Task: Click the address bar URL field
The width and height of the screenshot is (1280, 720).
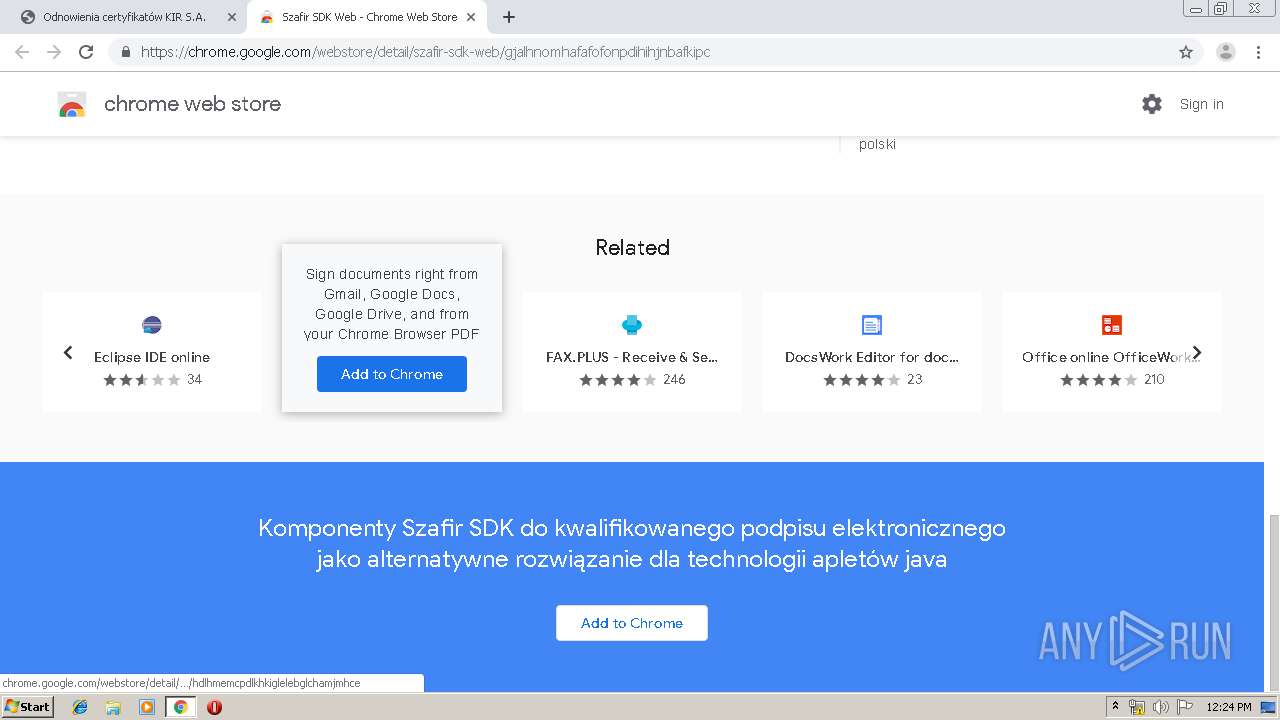Action: coord(640,52)
